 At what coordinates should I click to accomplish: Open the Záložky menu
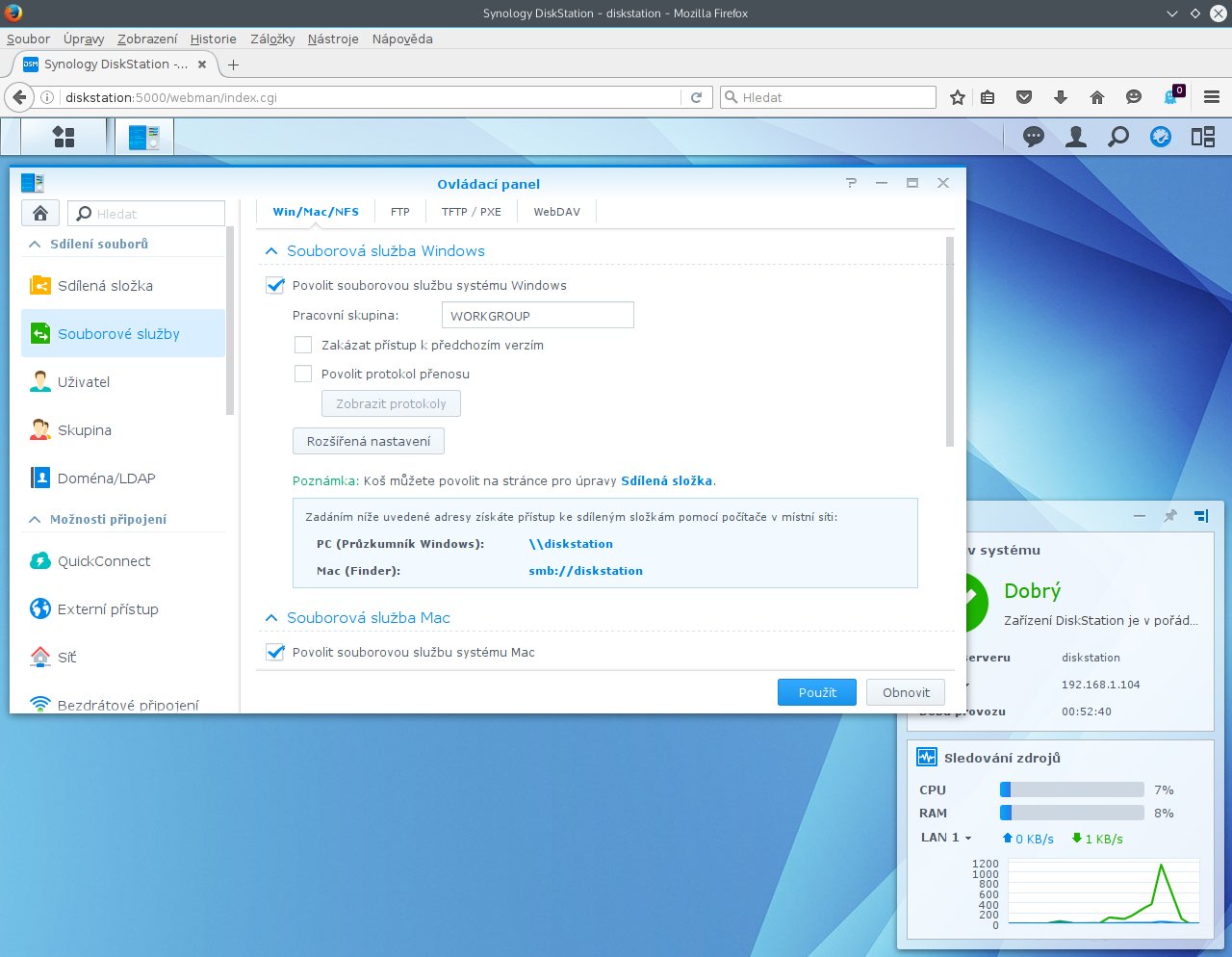(x=272, y=39)
